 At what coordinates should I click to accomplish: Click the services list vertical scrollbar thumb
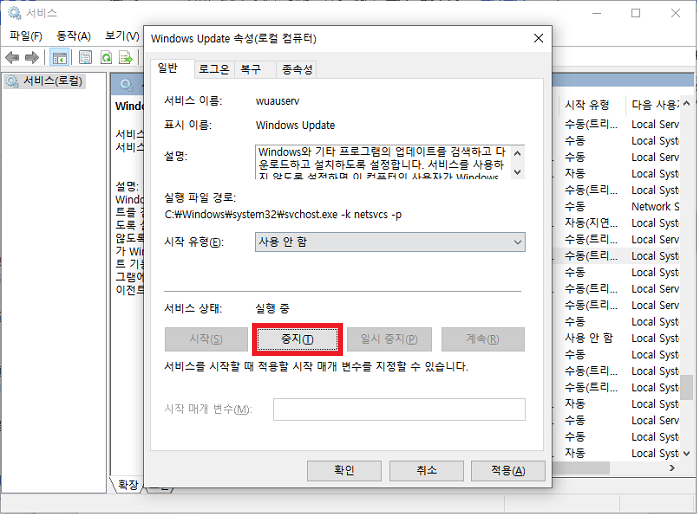pyautogui.click(x=687, y=387)
